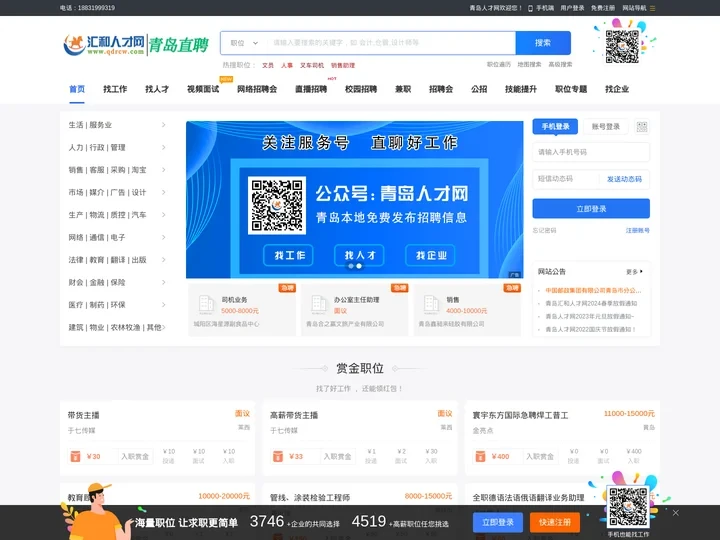720x540 pixels.
Task: Open 技能提升 nav item
Action: tap(521, 89)
